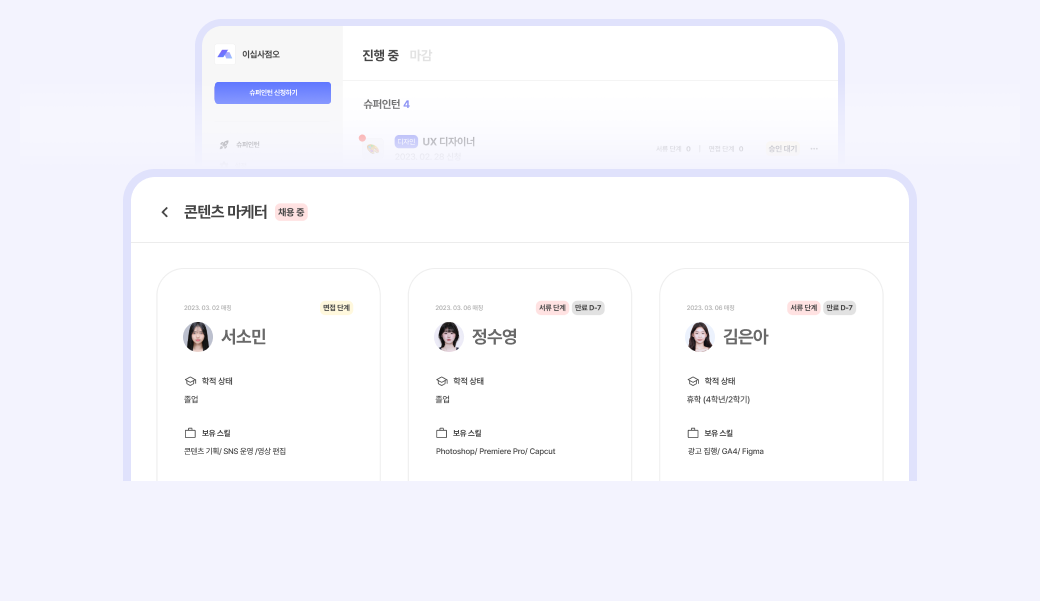This screenshot has height=601, width=1040.
Task: Click 서류 단계 badge on 김은아 card
Action: coord(803,308)
